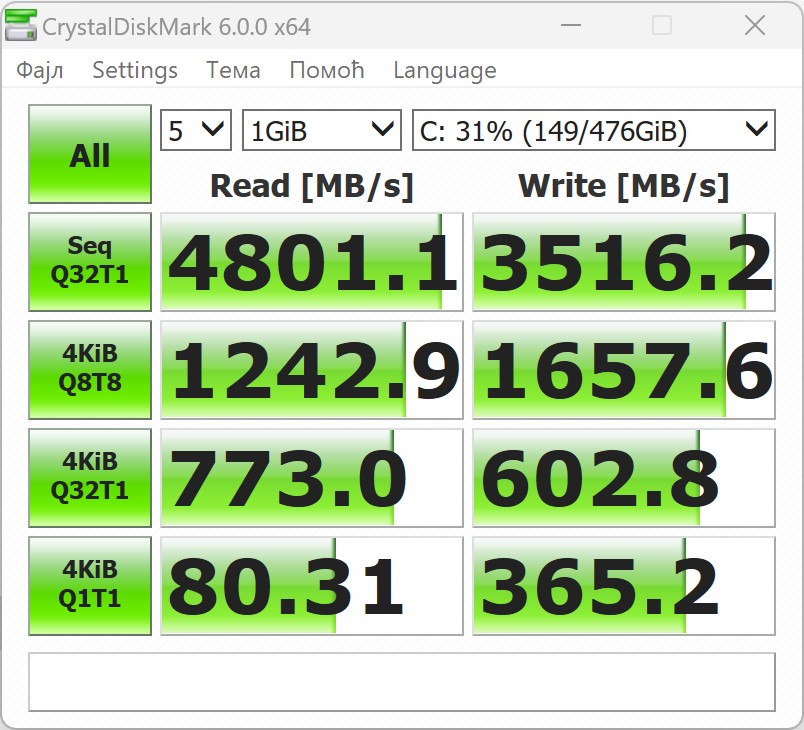Select the 4KiB Q32T1 read value 773.0
This screenshot has width=804, height=730.
(312, 478)
